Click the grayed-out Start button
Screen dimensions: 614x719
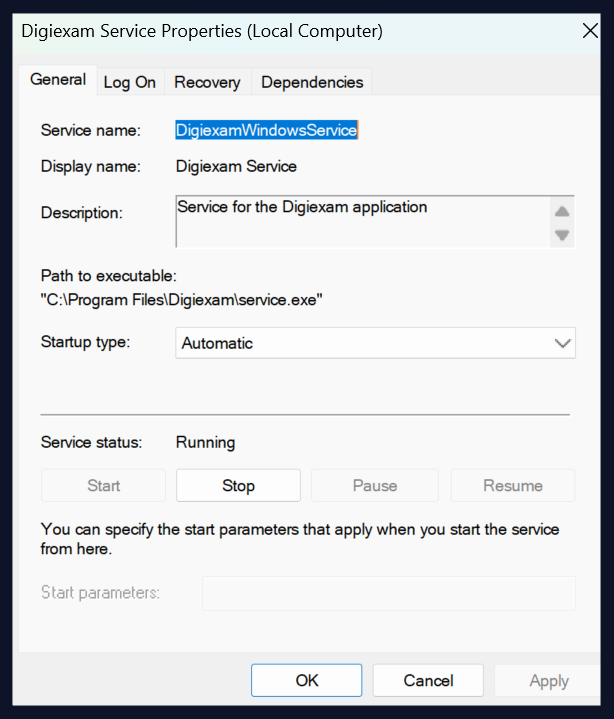[x=104, y=486]
